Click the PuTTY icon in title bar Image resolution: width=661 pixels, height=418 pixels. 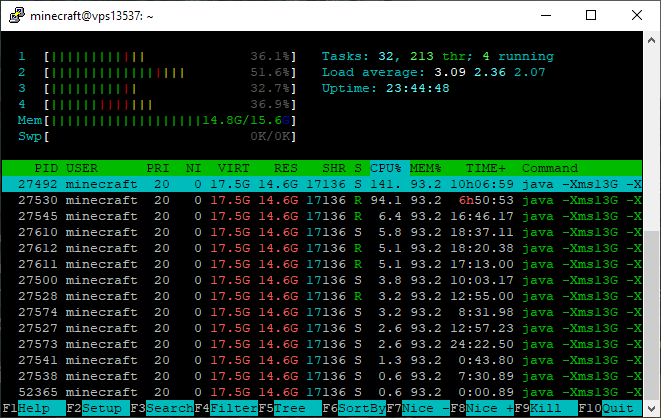tap(13, 15)
